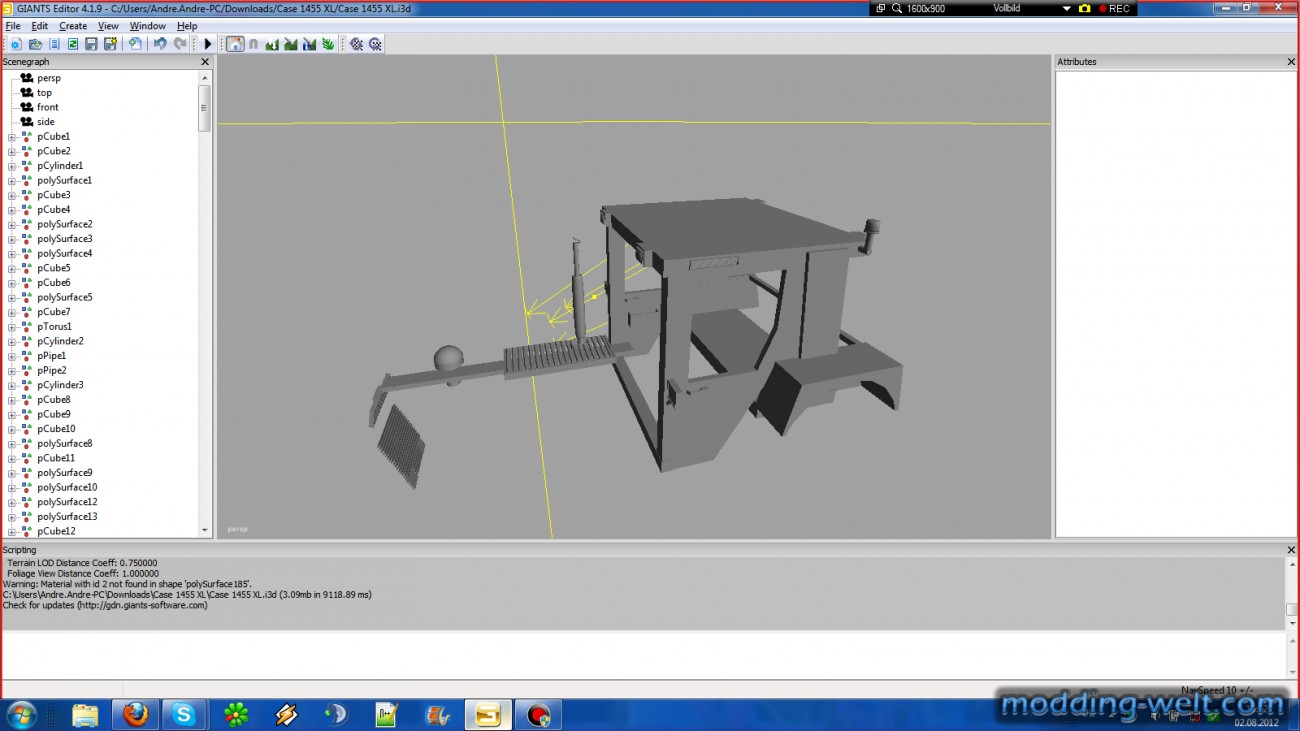Start the game with the Play icon

pos(208,44)
